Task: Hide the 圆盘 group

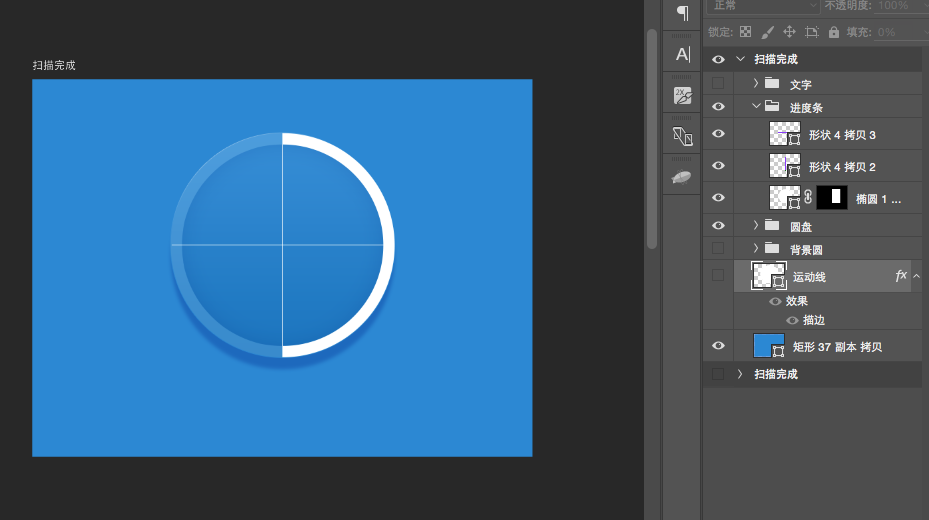Action: (718, 226)
